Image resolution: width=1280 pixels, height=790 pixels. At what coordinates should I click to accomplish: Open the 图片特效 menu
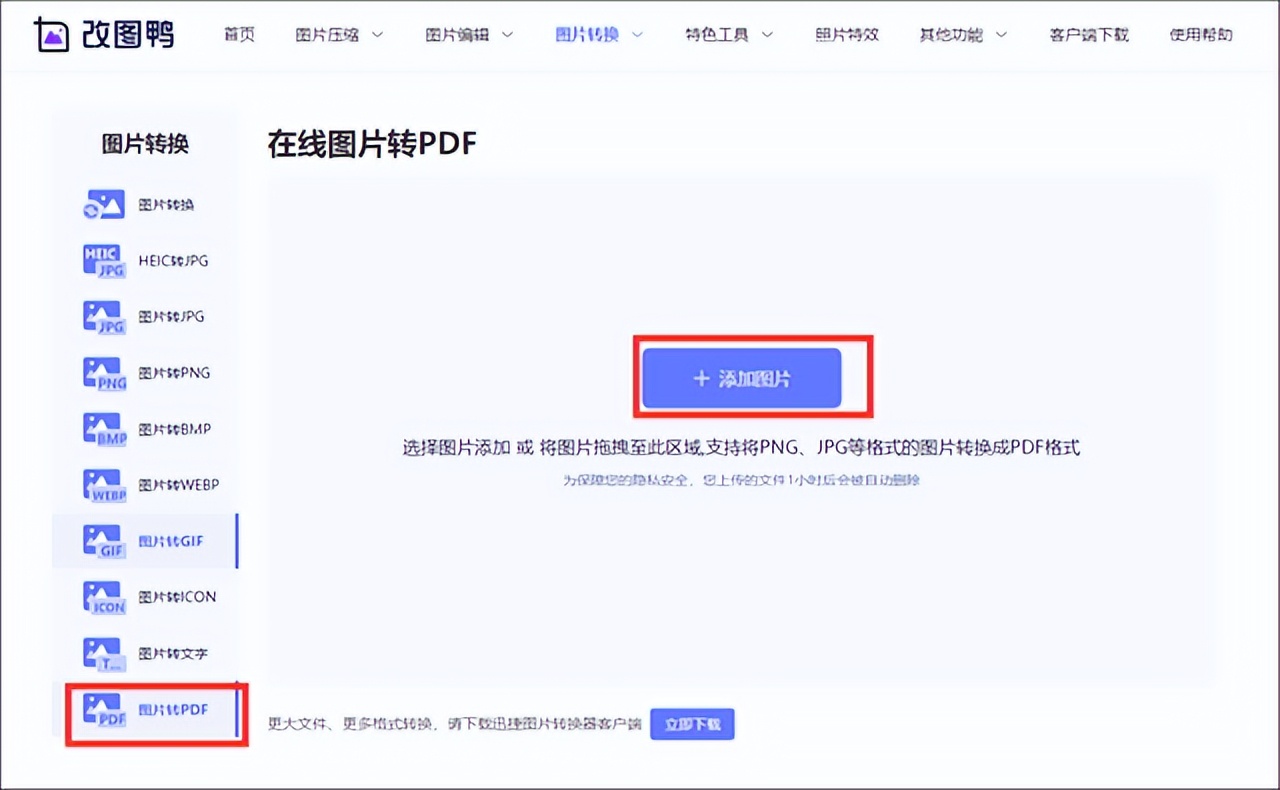coord(846,33)
